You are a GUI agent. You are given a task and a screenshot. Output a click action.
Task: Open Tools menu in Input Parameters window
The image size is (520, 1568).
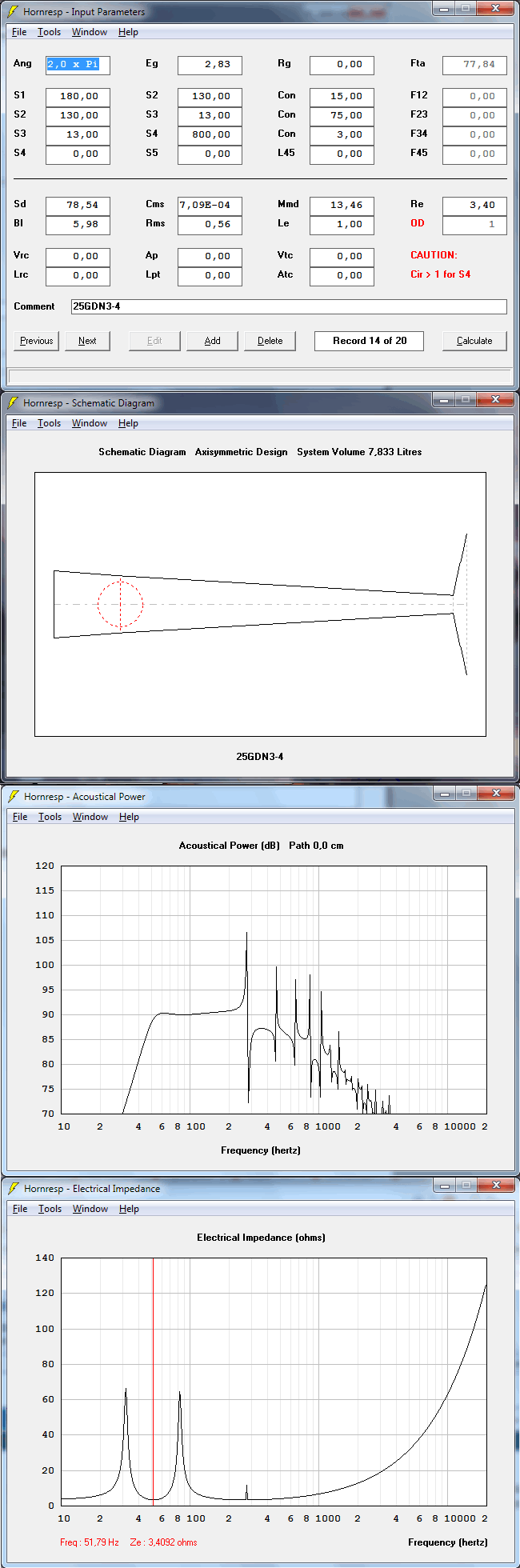(49, 32)
